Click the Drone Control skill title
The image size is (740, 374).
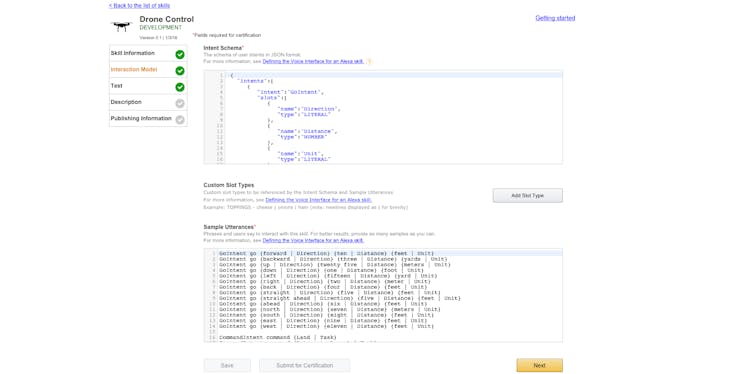167,19
